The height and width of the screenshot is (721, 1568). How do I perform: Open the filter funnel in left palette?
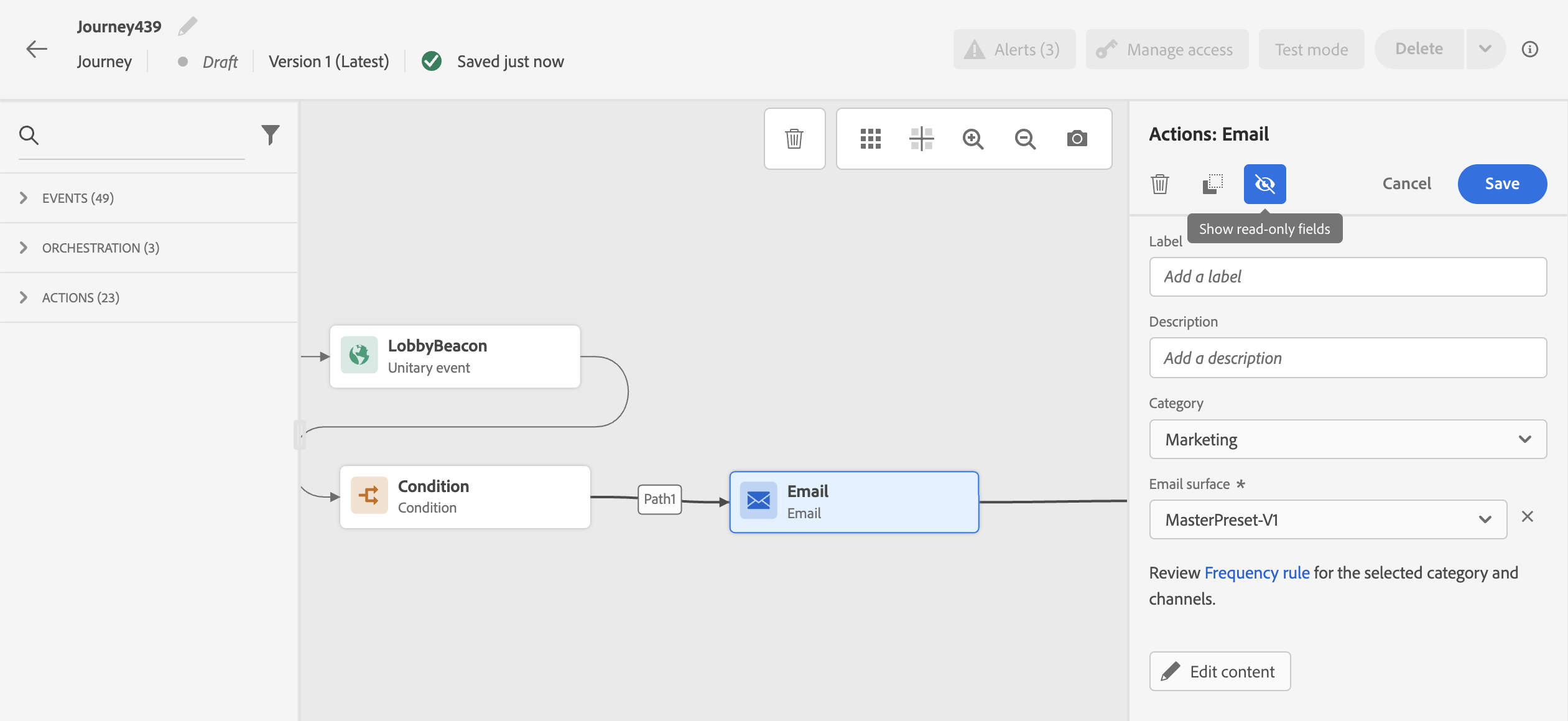click(x=270, y=134)
